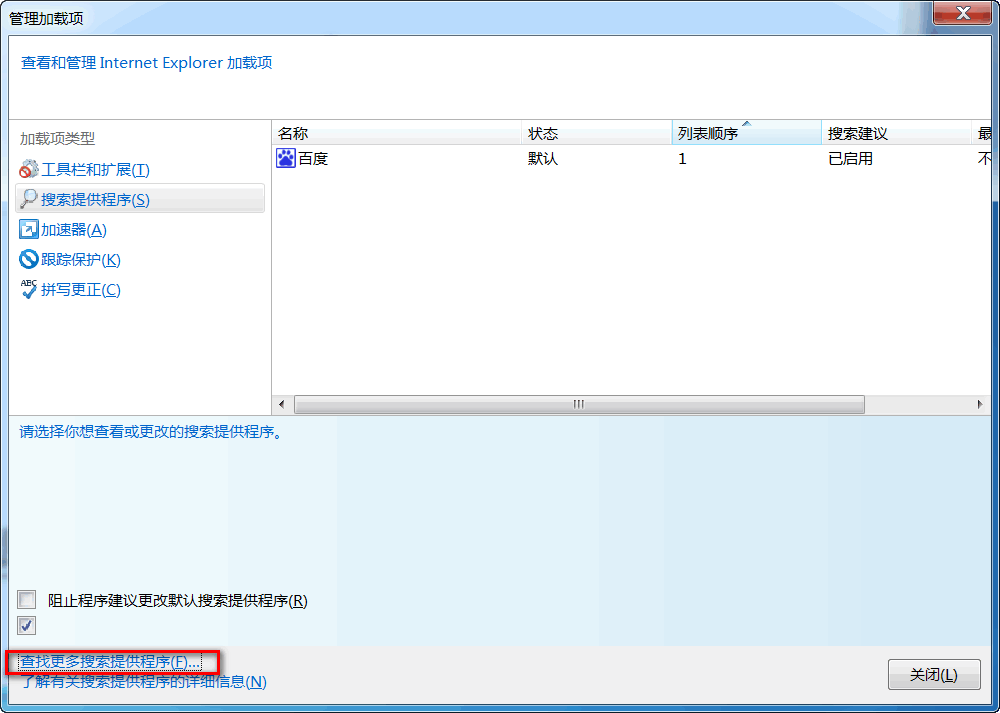Select the magnifier icon for search providers
This screenshot has width=1000, height=713.
(29, 199)
